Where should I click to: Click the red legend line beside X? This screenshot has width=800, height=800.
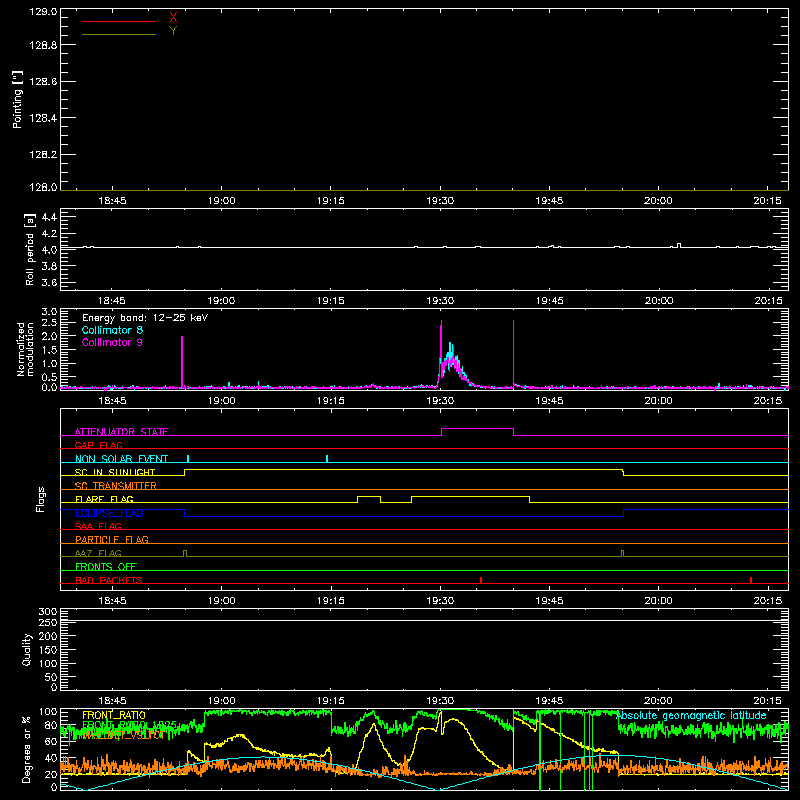tap(119, 21)
